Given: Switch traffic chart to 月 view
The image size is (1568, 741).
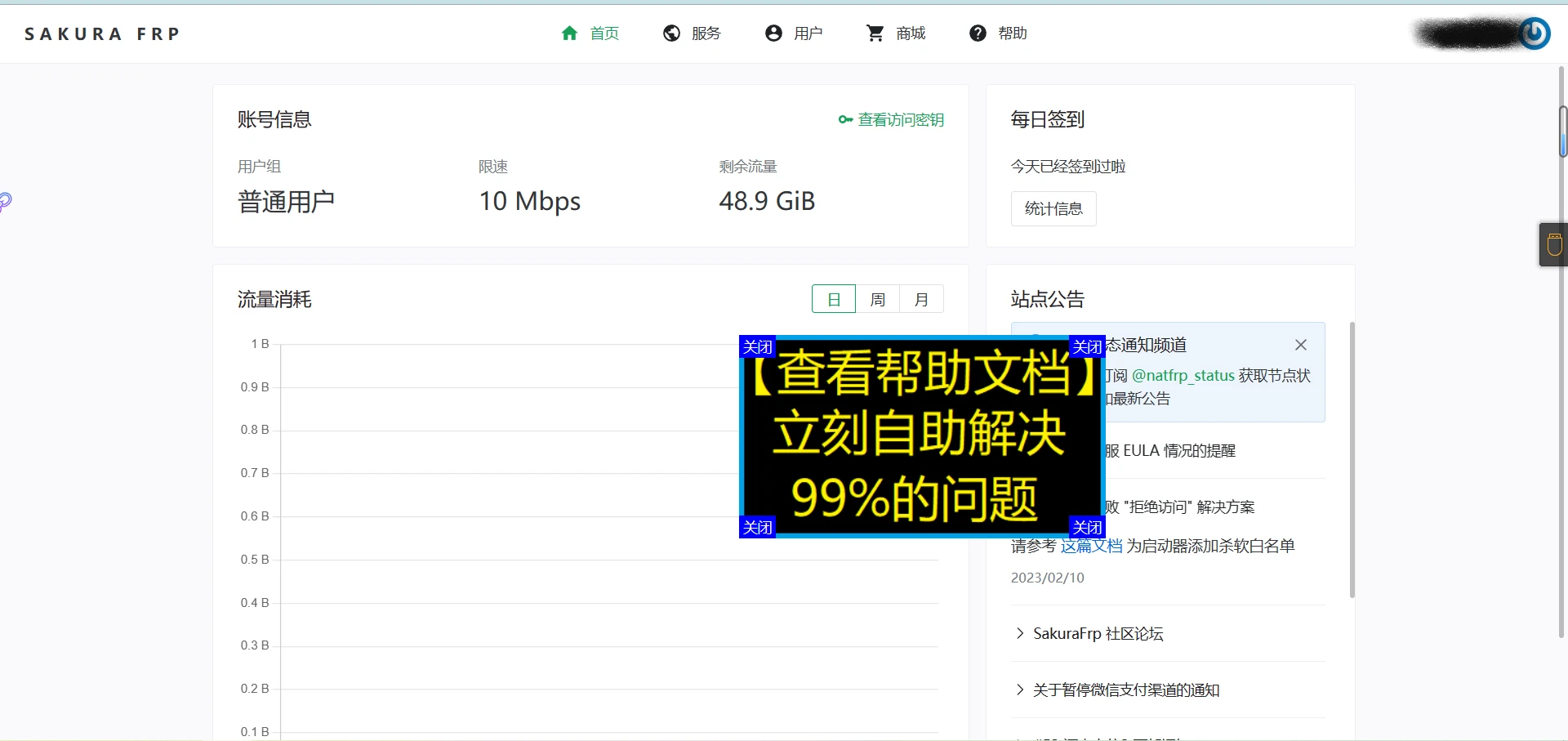Looking at the screenshot, I should pyautogui.click(x=921, y=299).
